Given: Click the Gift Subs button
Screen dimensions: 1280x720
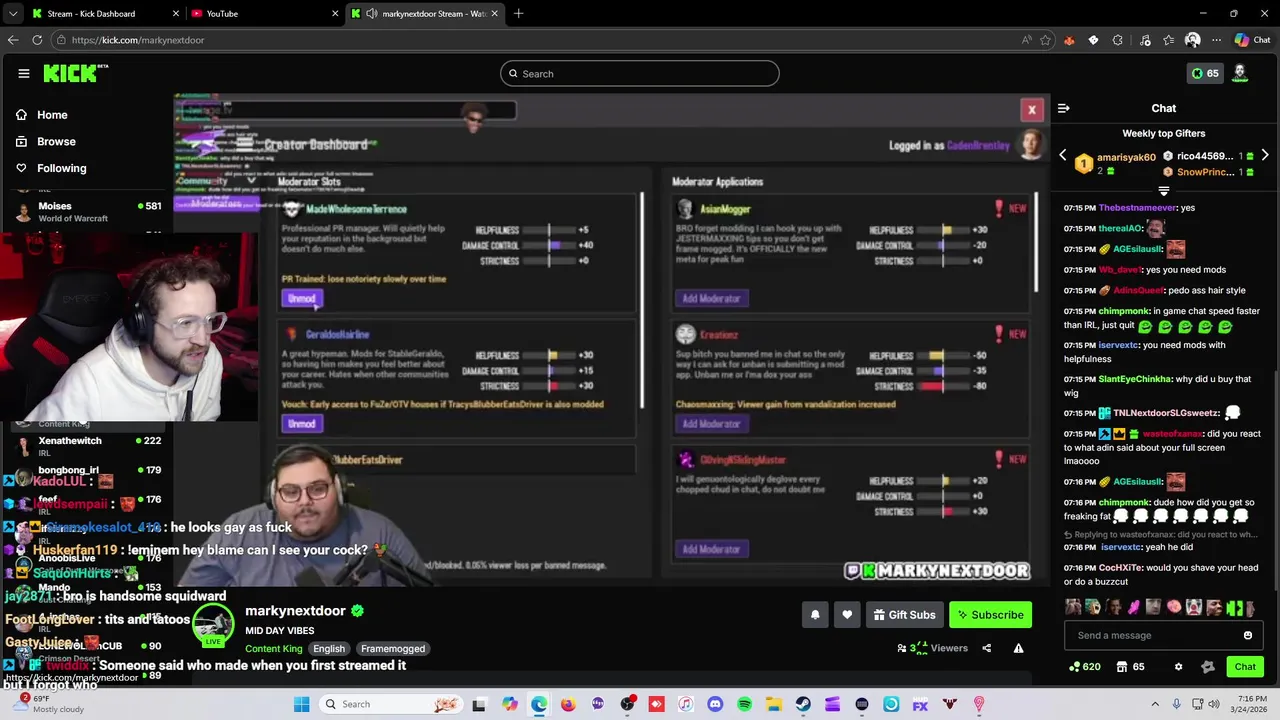Looking at the screenshot, I should [x=904, y=615].
